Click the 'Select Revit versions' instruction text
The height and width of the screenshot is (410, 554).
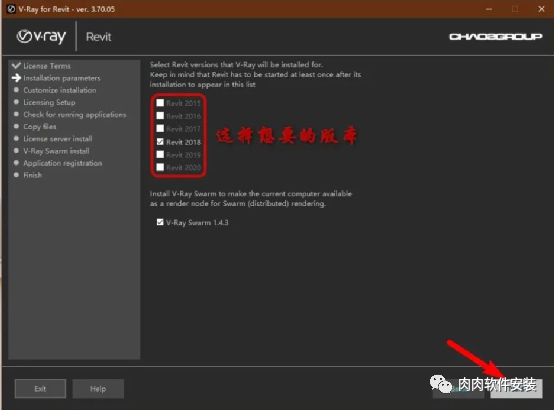[x=255, y=74]
